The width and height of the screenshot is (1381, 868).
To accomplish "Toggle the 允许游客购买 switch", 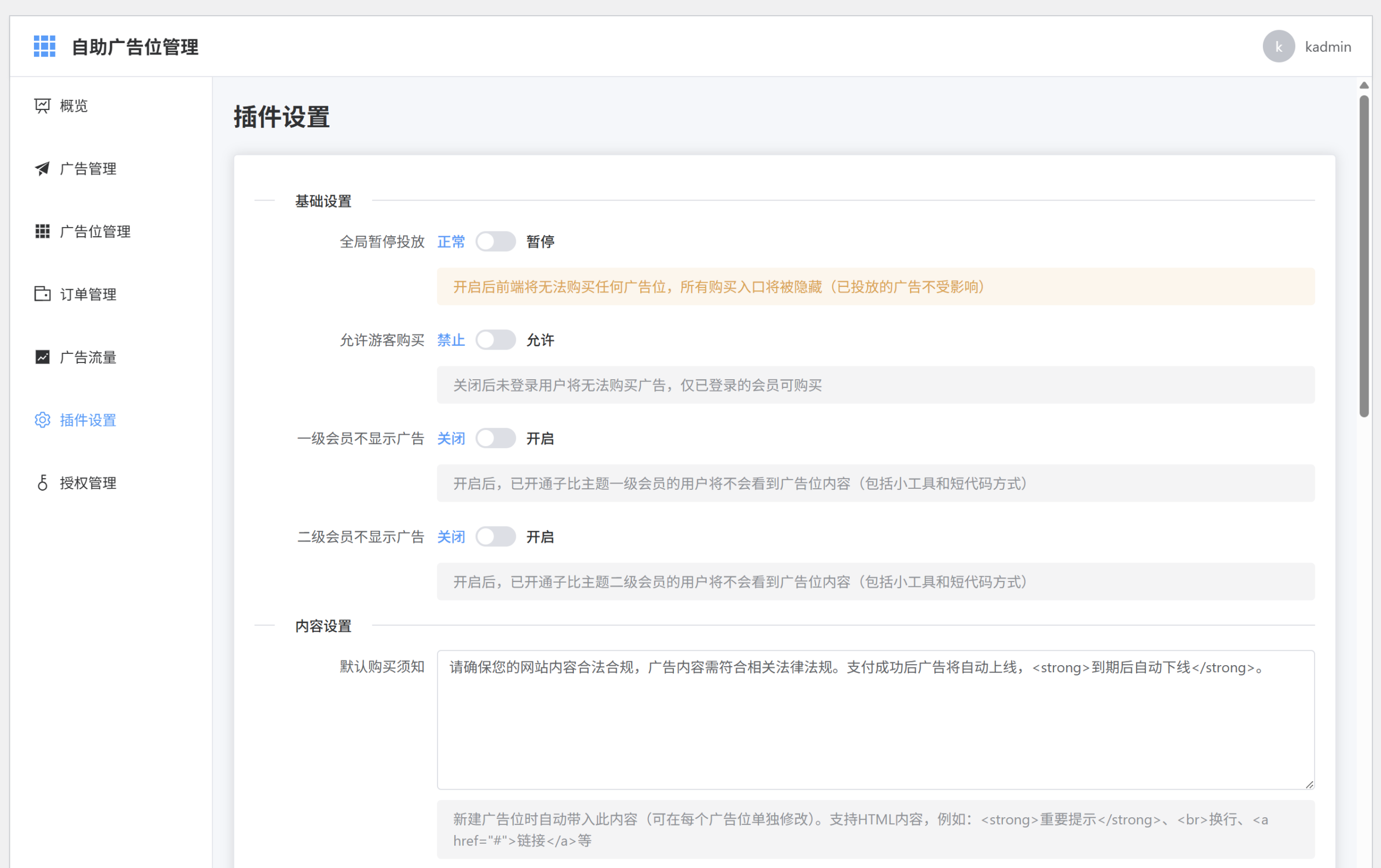I will click(x=496, y=340).
